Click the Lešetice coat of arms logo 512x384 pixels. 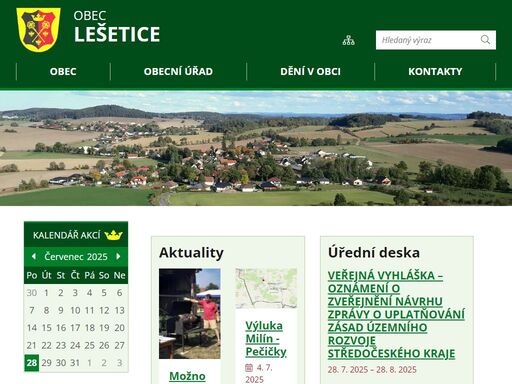[38, 29]
